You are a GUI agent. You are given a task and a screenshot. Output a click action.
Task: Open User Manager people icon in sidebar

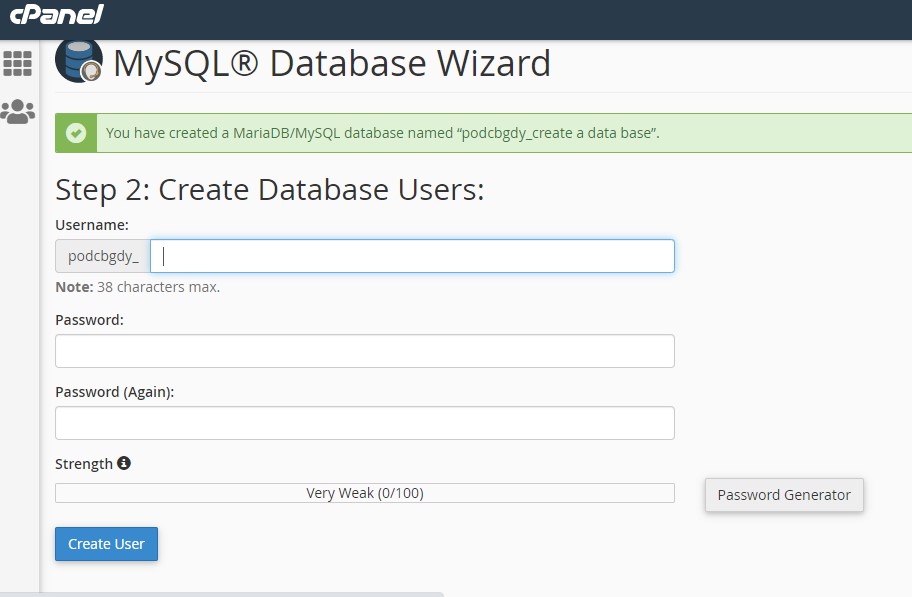click(x=17, y=111)
